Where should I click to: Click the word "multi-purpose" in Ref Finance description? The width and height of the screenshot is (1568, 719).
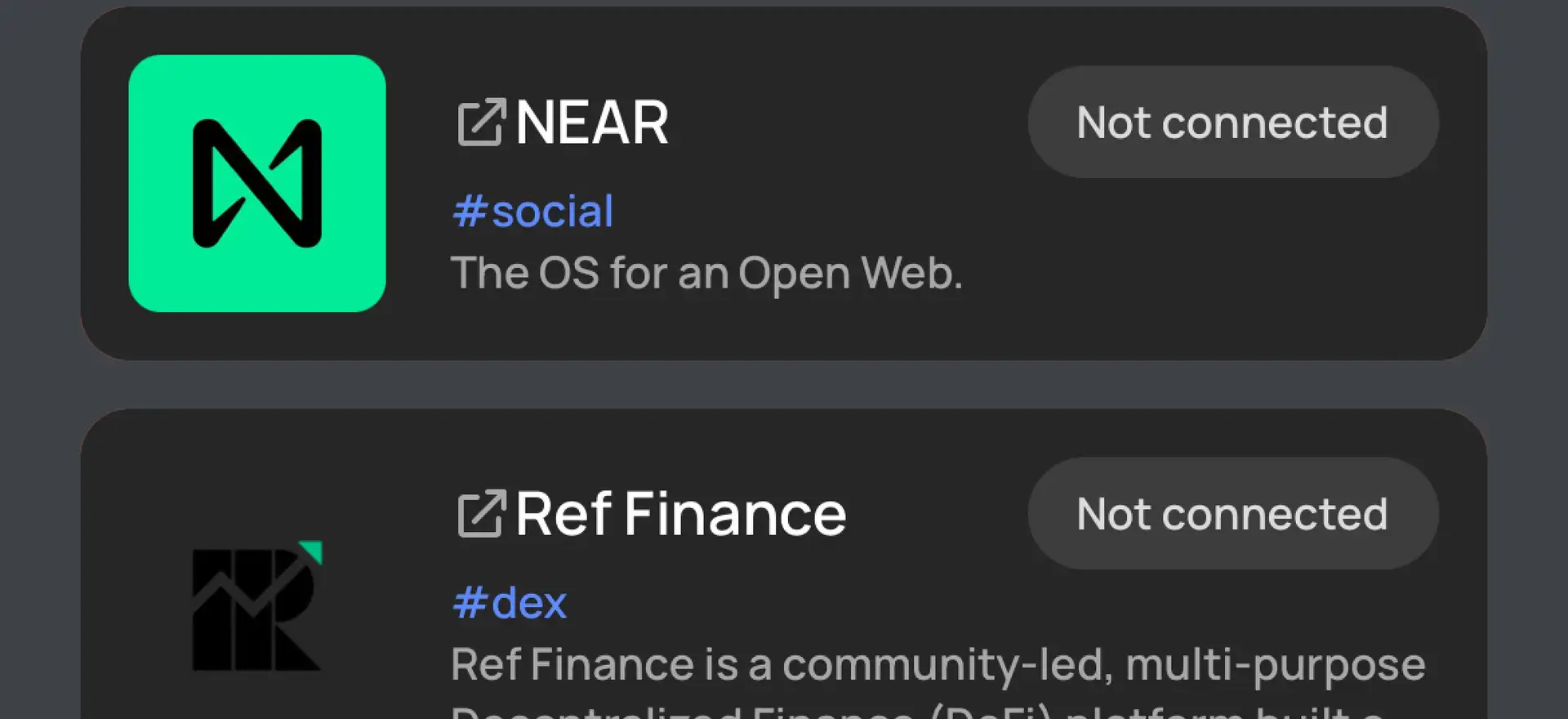[x=1275, y=663]
